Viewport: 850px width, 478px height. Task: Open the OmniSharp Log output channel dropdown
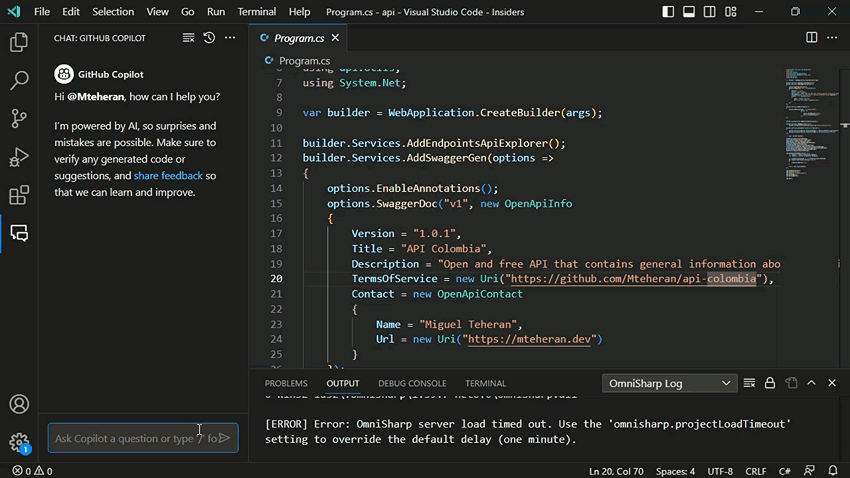coord(669,383)
